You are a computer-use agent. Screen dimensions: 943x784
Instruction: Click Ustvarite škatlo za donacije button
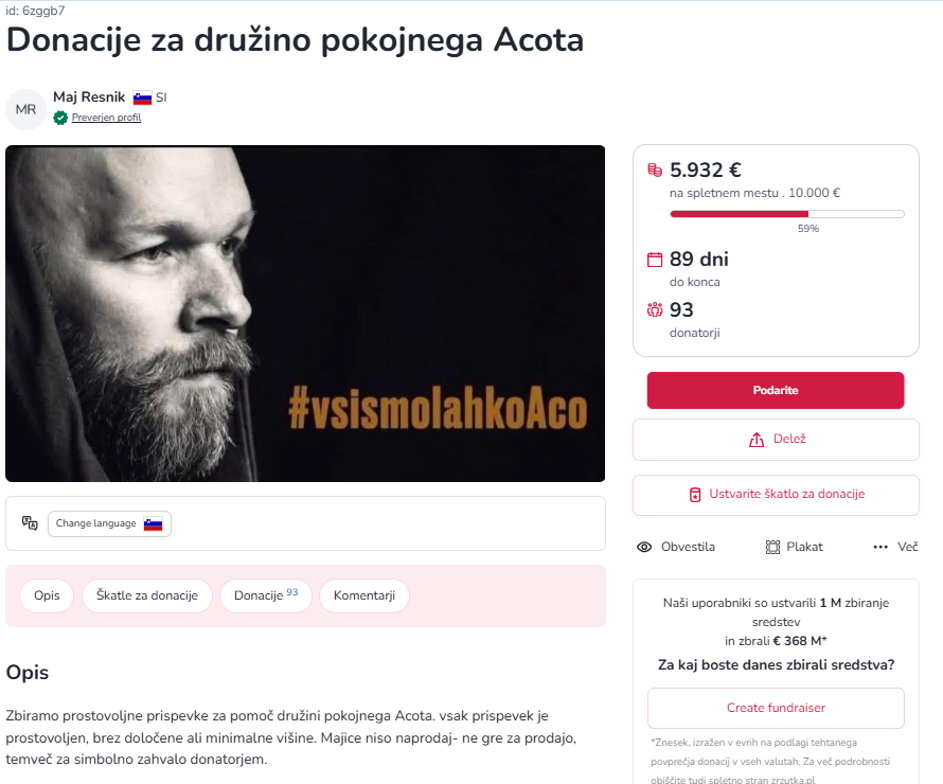[776, 494]
